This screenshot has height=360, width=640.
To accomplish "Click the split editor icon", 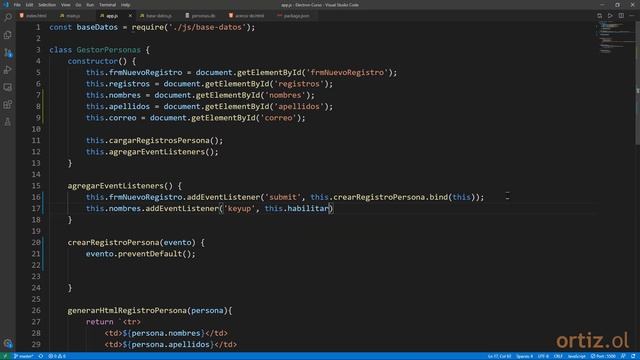I will point(621,16).
